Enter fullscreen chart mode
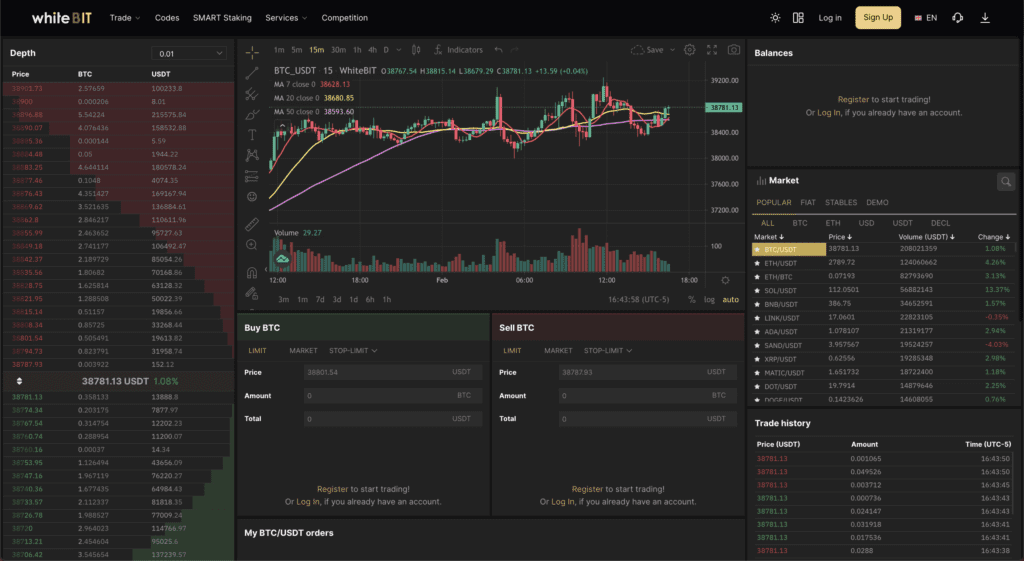This screenshot has width=1024, height=561. click(x=712, y=50)
